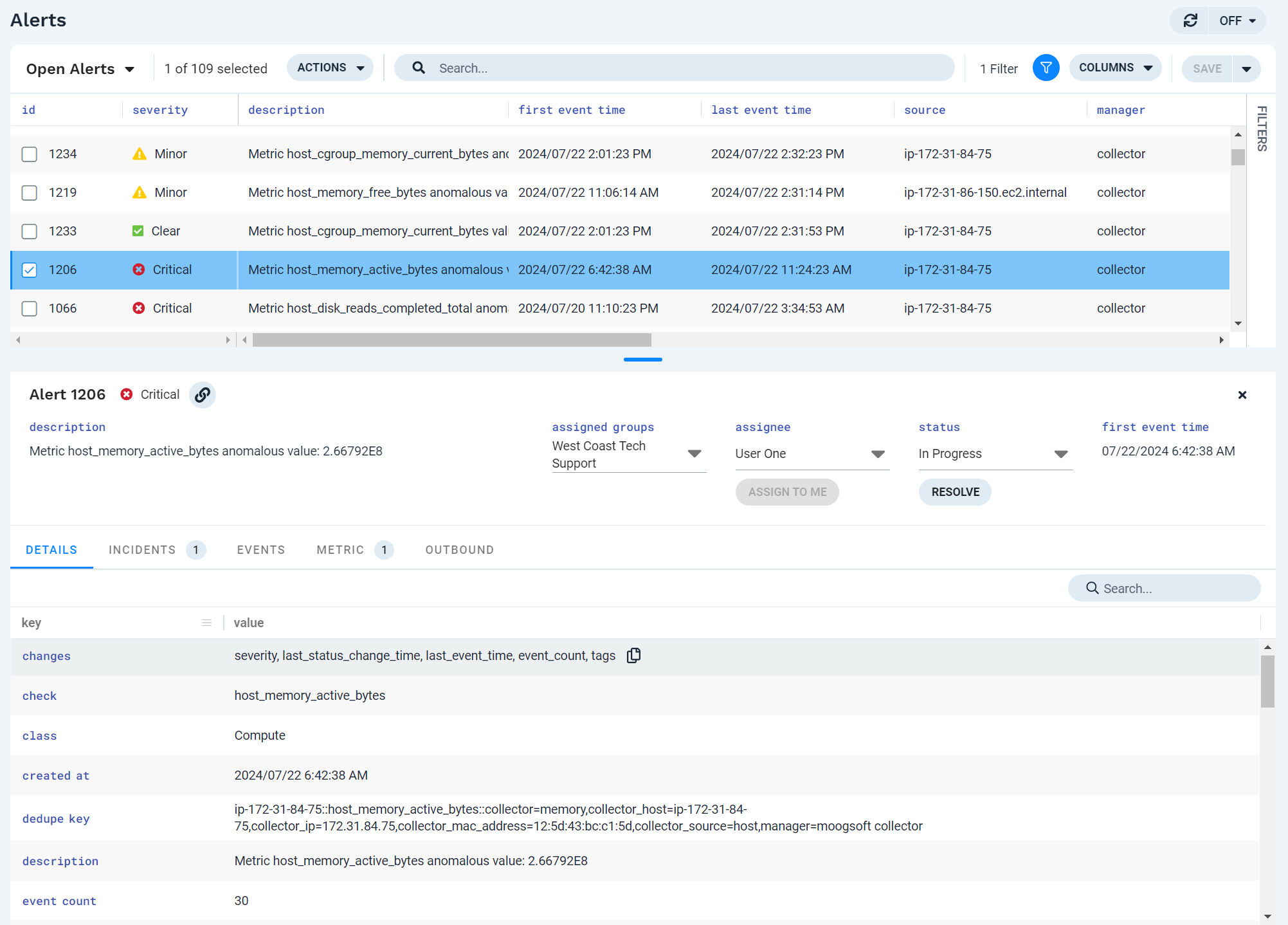Click the refresh alerts icon
The width and height of the screenshot is (1288, 925).
(1189, 20)
